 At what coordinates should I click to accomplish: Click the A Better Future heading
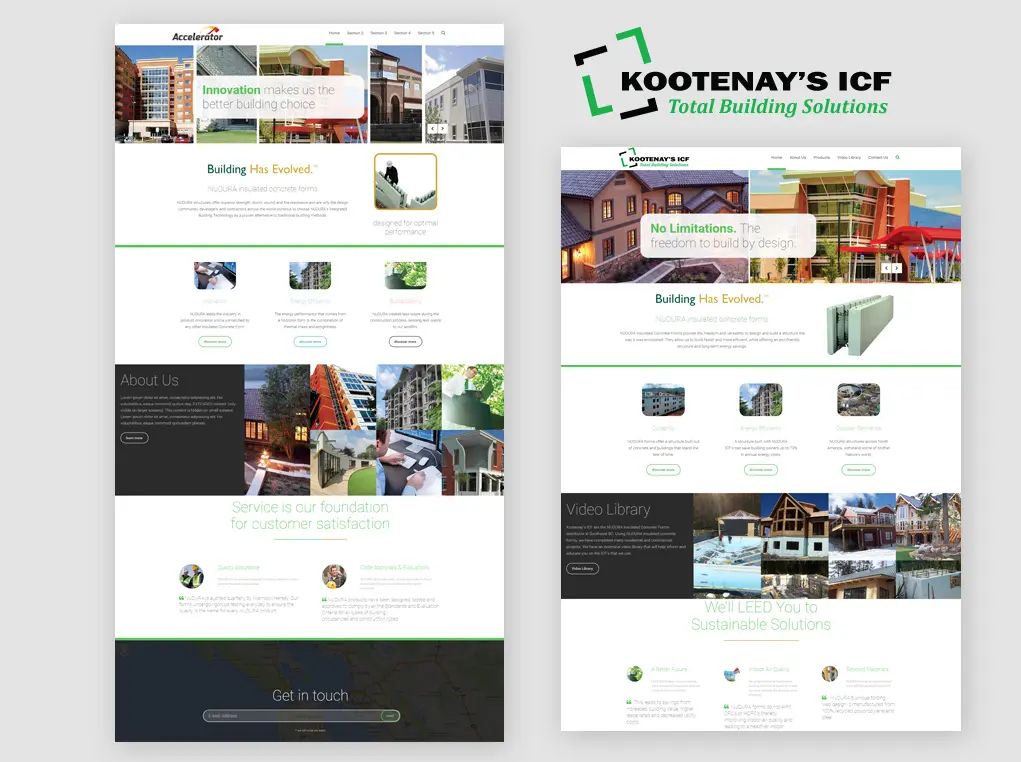[x=669, y=670]
